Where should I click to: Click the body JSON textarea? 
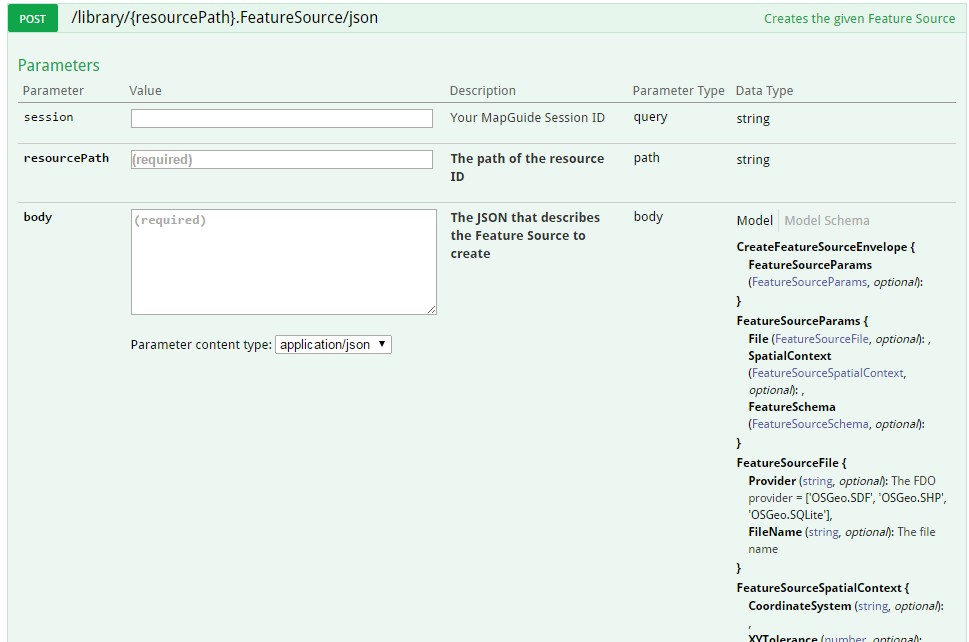[x=283, y=261]
